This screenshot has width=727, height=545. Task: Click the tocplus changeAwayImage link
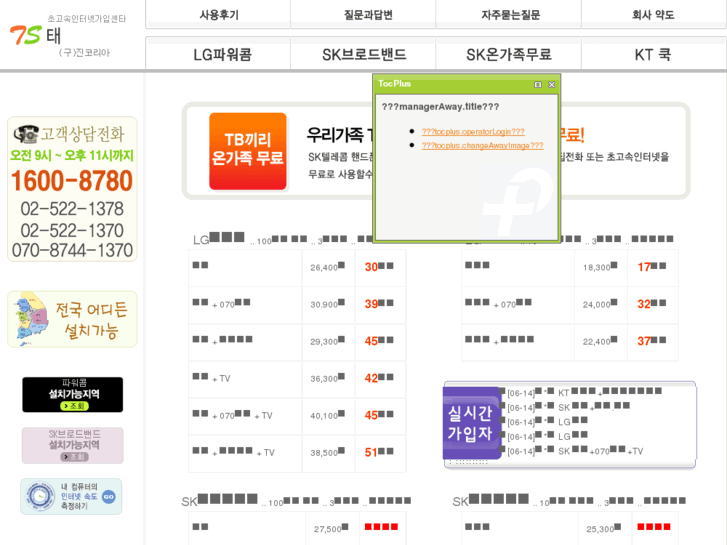click(x=482, y=146)
